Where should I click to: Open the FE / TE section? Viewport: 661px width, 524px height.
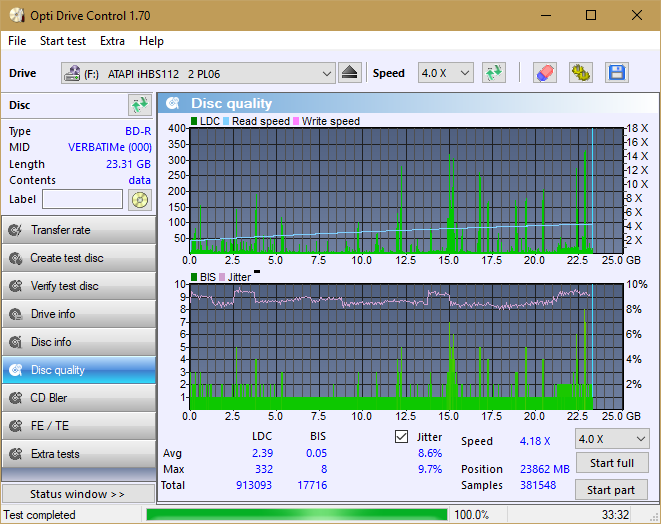[x=79, y=426]
